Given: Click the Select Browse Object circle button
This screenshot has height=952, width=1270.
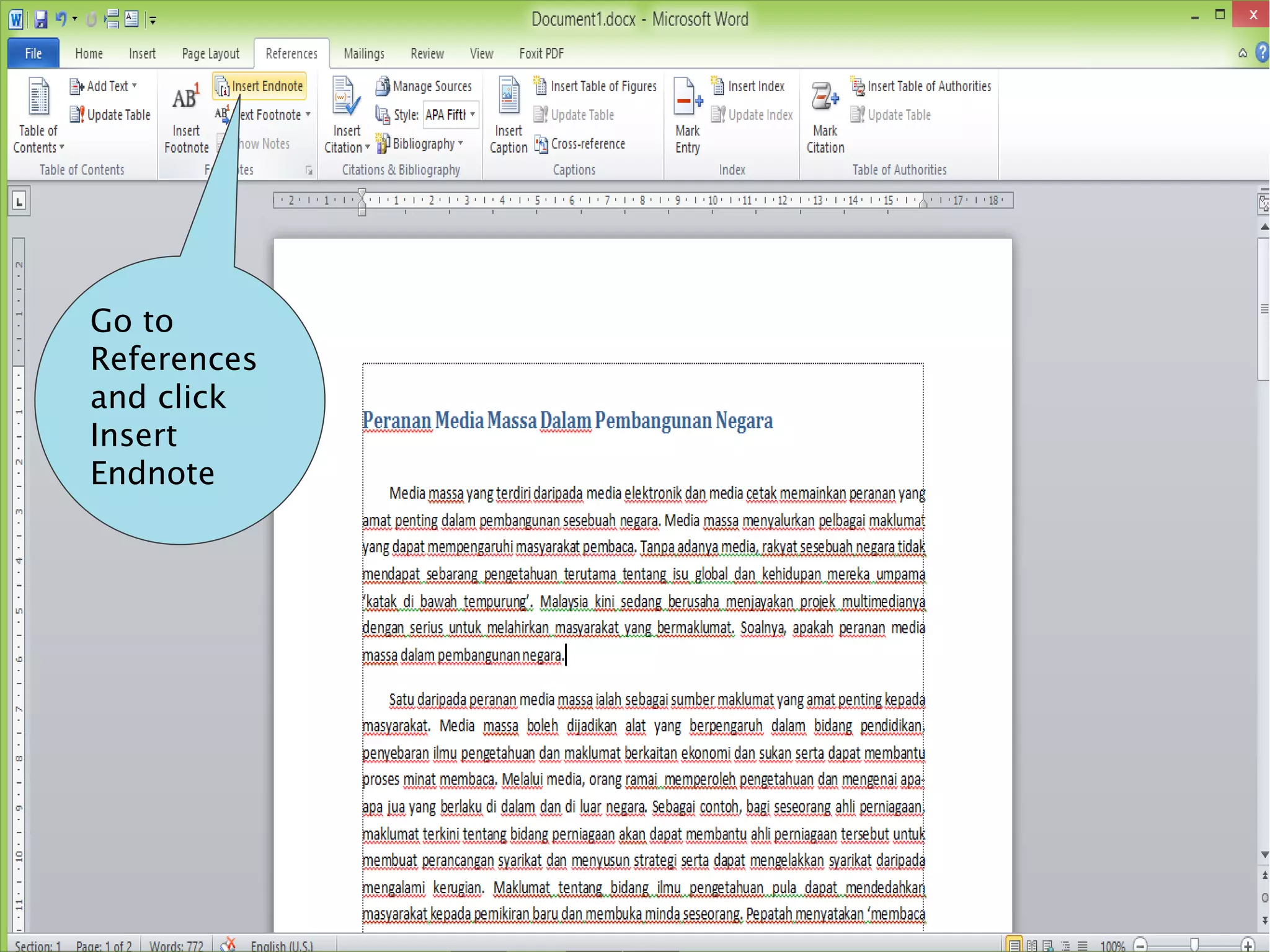Looking at the screenshot, I should [x=1264, y=897].
